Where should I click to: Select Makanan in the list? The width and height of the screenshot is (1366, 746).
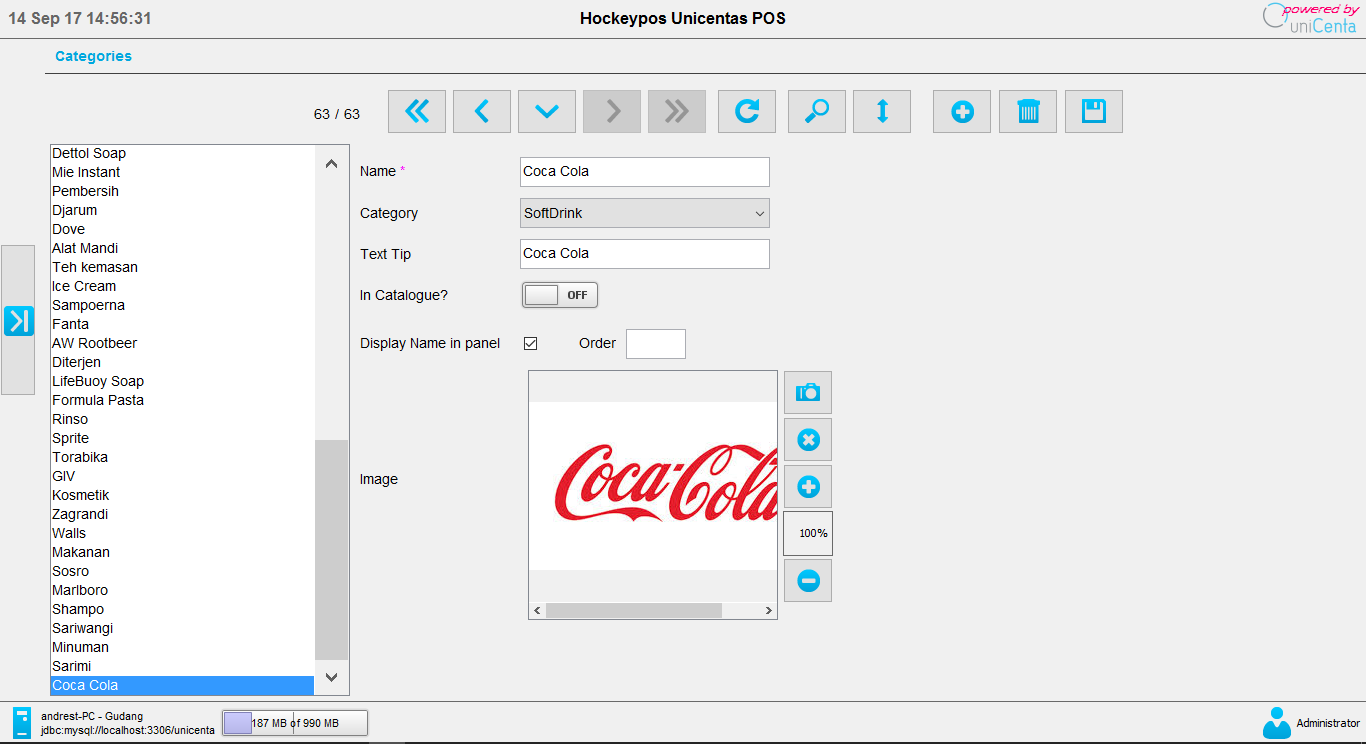click(x=183, y=552)
